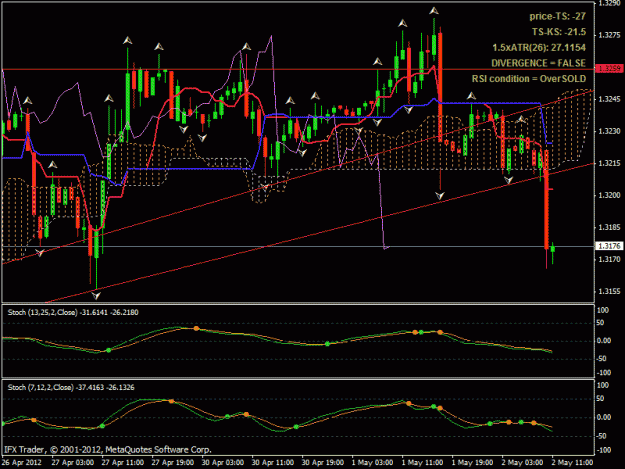Click the RSI condition = OverSOLD label
Screen dimensions: 625x469
coord(529,79)
